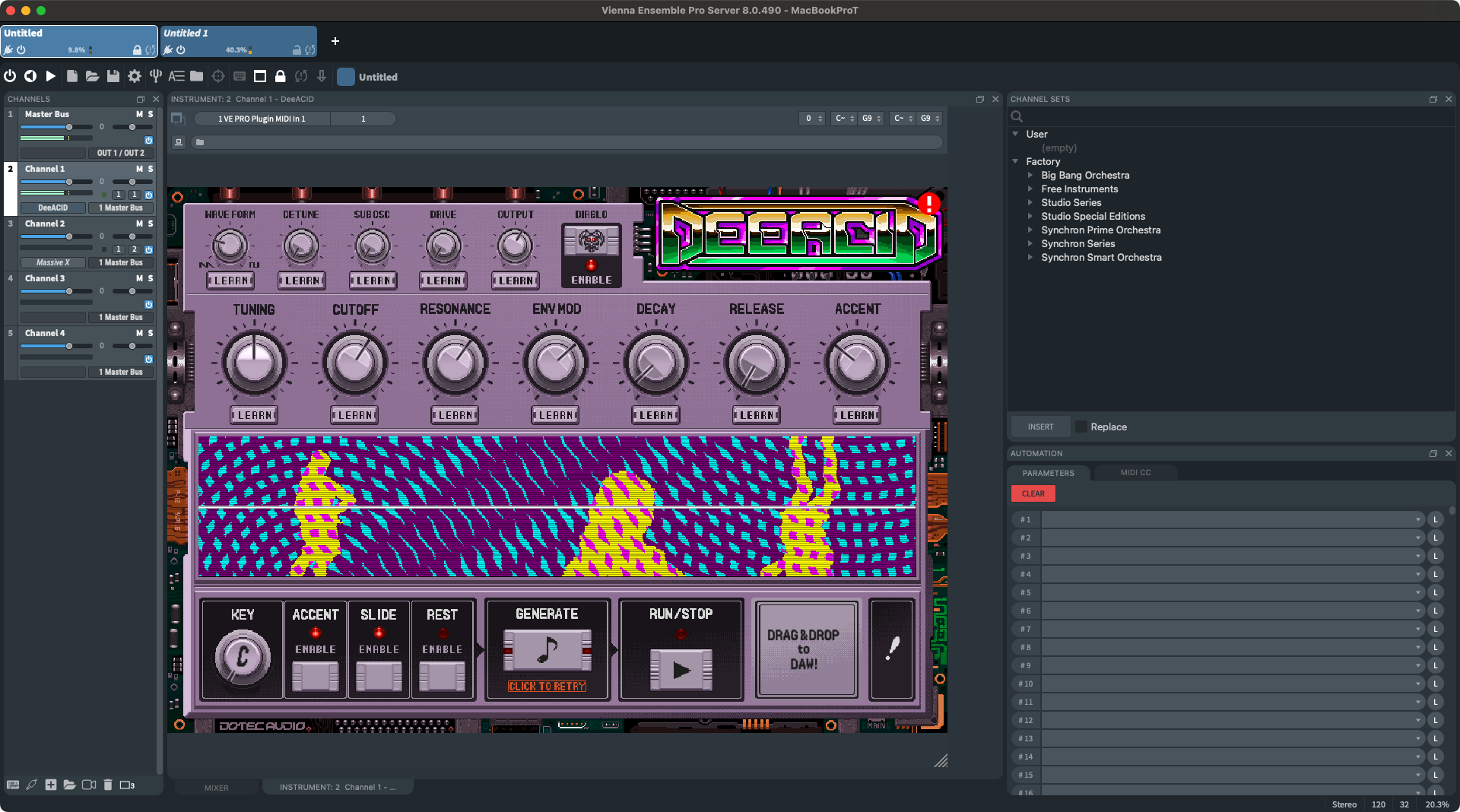The width and height of the screenshot is (1460, 812).
Task: Expand the Big Bang Orchestra folder
Action: 1030,175
